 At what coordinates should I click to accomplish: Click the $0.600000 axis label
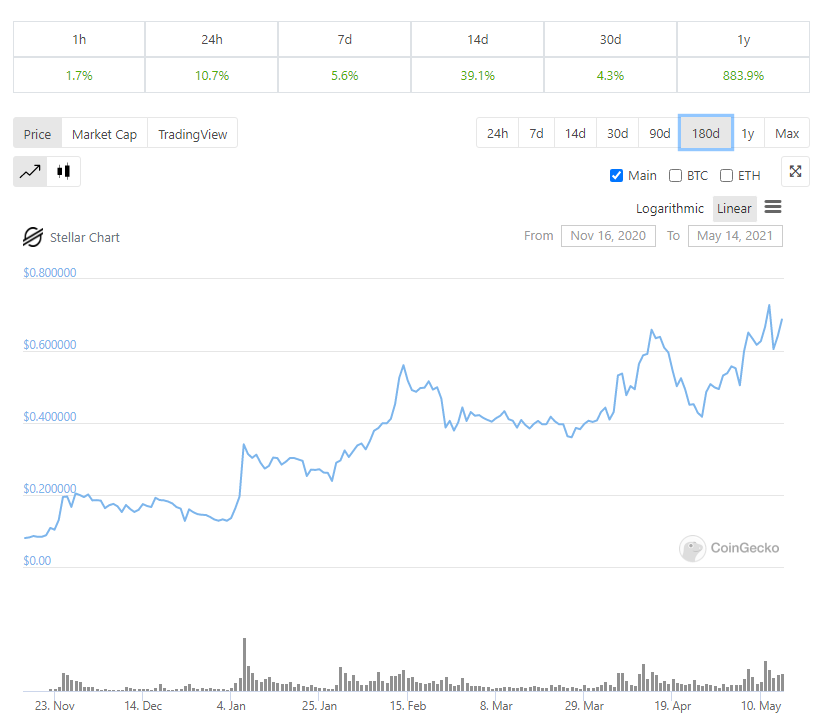click(x=50, y=345)
